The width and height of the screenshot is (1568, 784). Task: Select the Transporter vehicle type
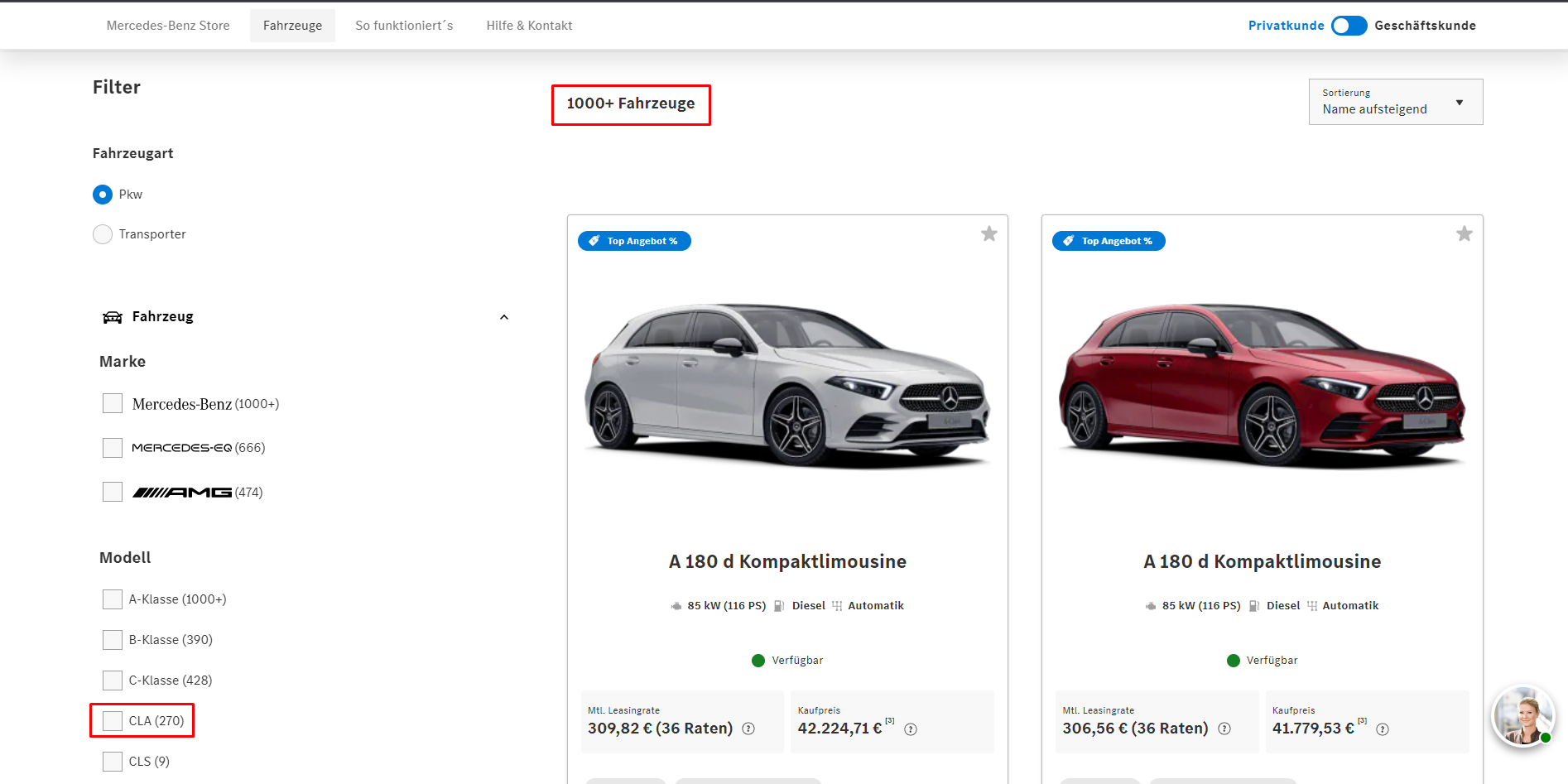point(103,234)
